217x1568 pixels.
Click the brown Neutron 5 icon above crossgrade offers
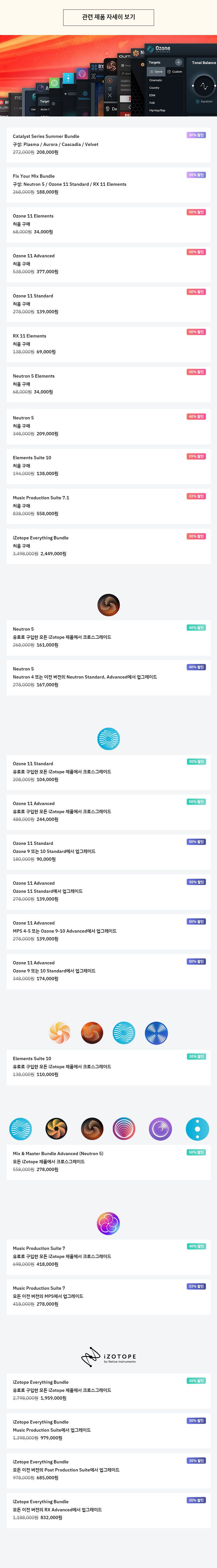(x=108, y=604)
